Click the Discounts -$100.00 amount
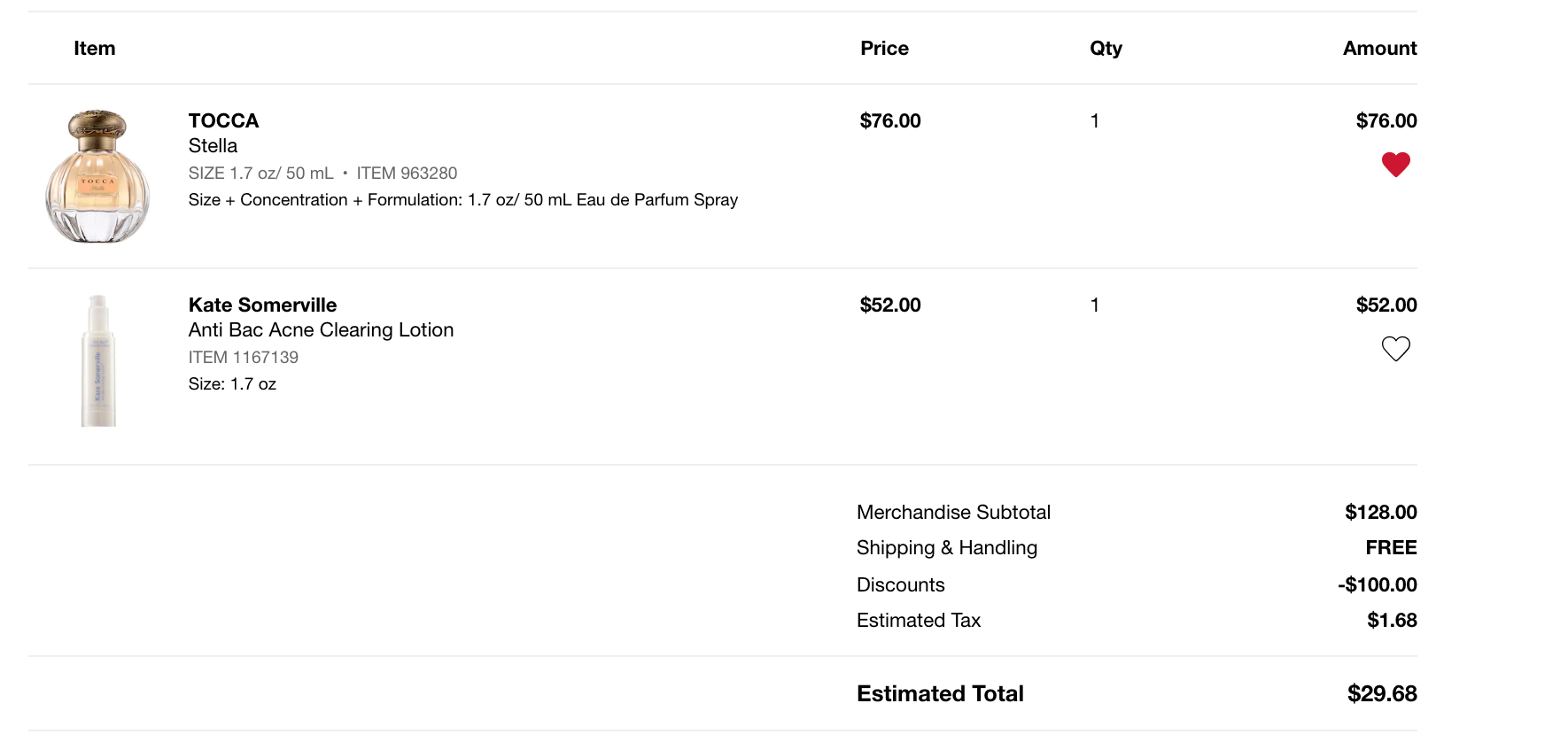This screenshot has width=1568, height=742. [x=1377, y=584]
